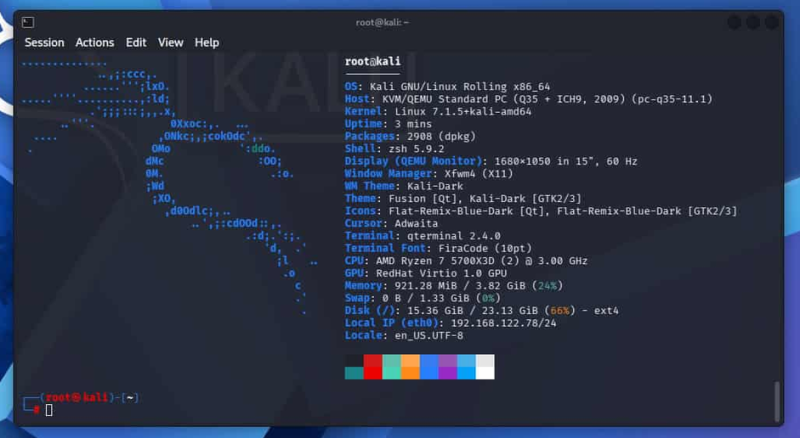Image resolution: width=800 pixels, height=438 pixels.
Task: Click the CPU AMD Ryzen 7 line
Action: click(x=466, y=261)
